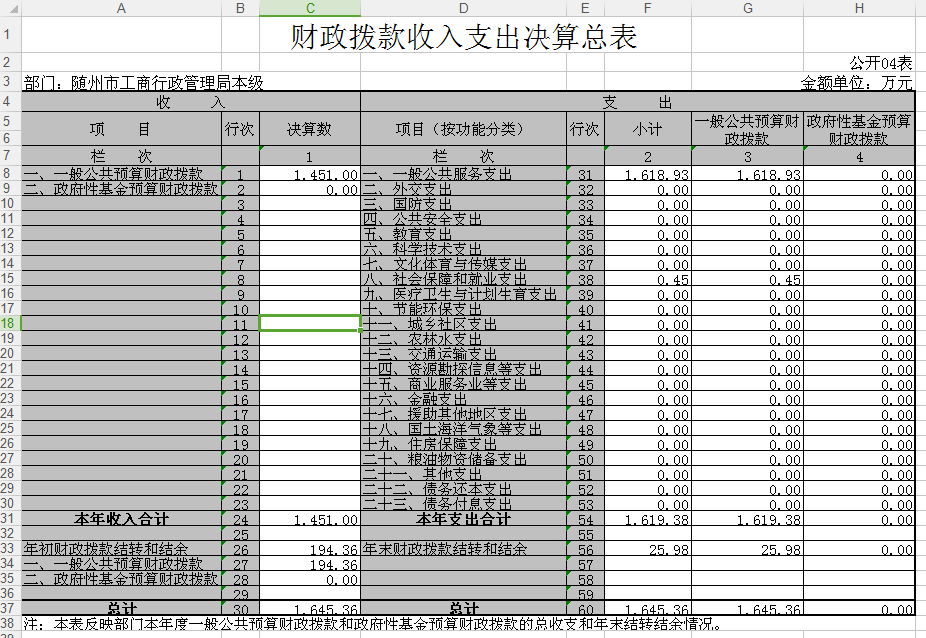
Task: Click the title cell 财政拨款收入支出决算总表
Action: click(464, 37)
